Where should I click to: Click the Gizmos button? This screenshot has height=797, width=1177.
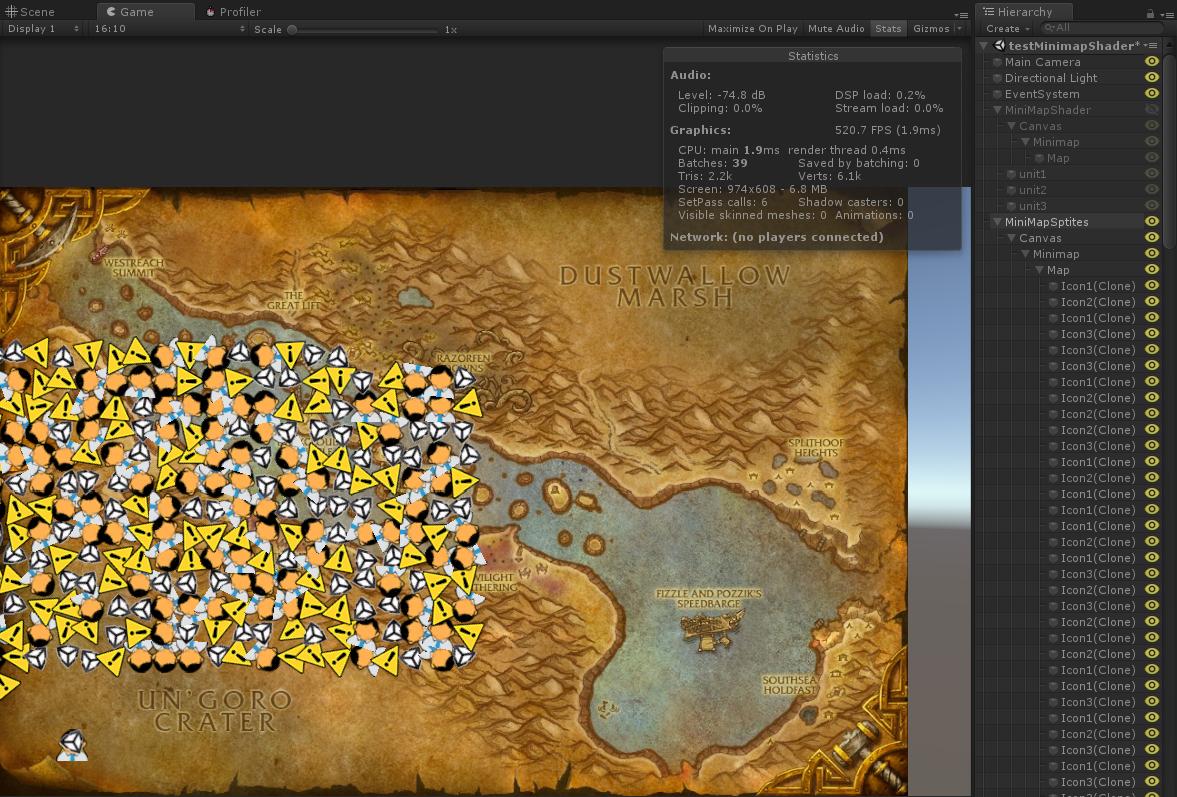(x=931, y=29)
